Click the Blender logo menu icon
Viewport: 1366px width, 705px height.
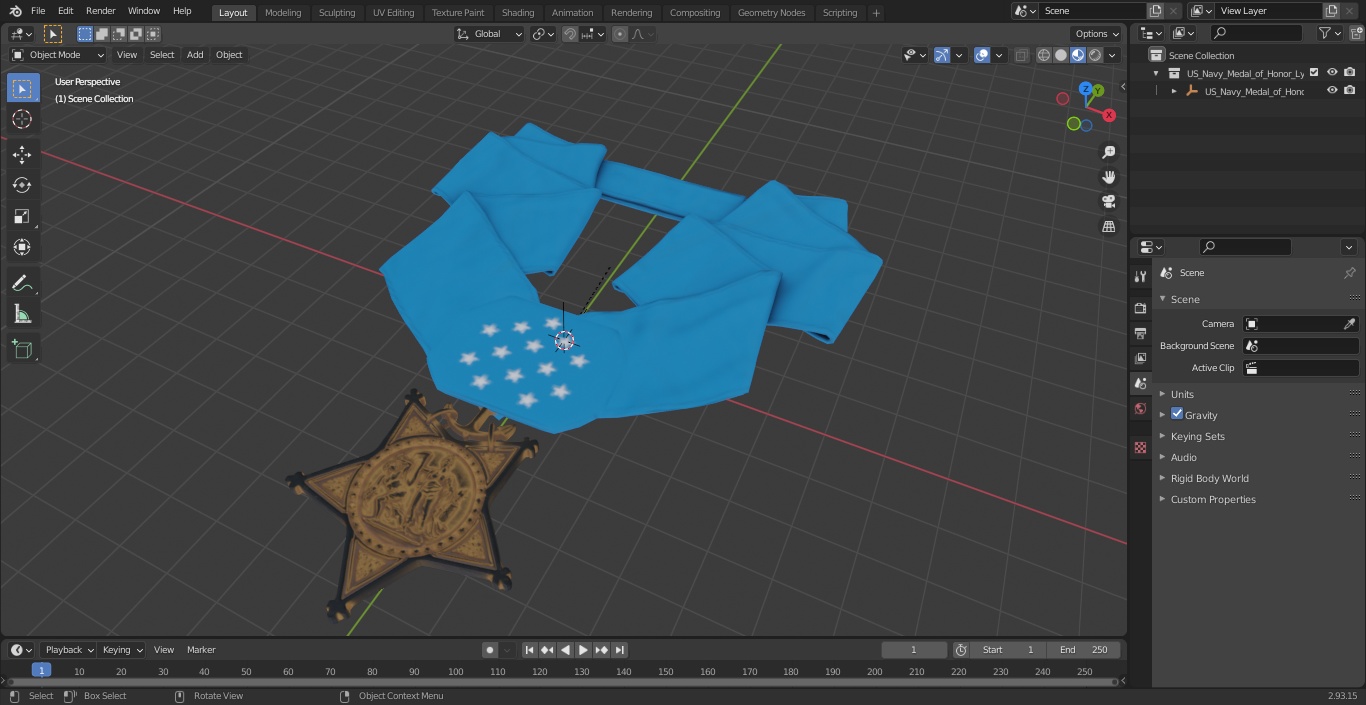coord(15,11)
